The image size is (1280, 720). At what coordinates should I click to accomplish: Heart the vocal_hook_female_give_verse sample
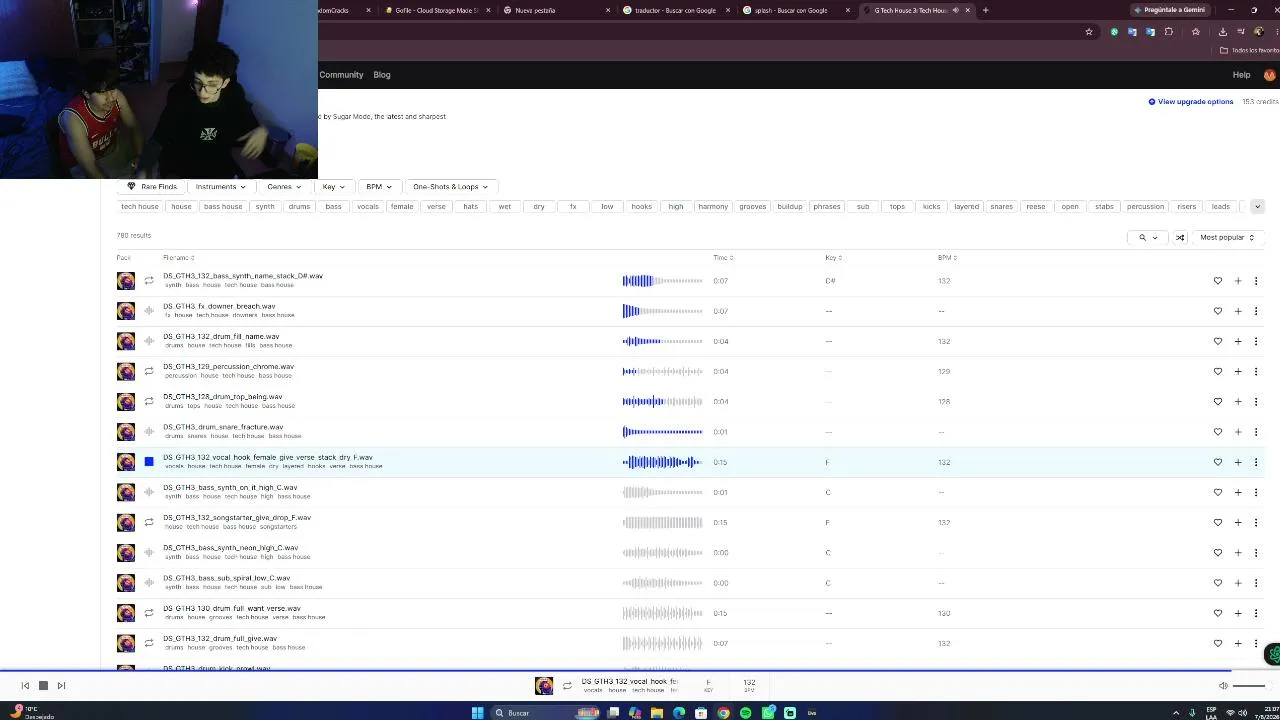click(x=1217, y=462)
